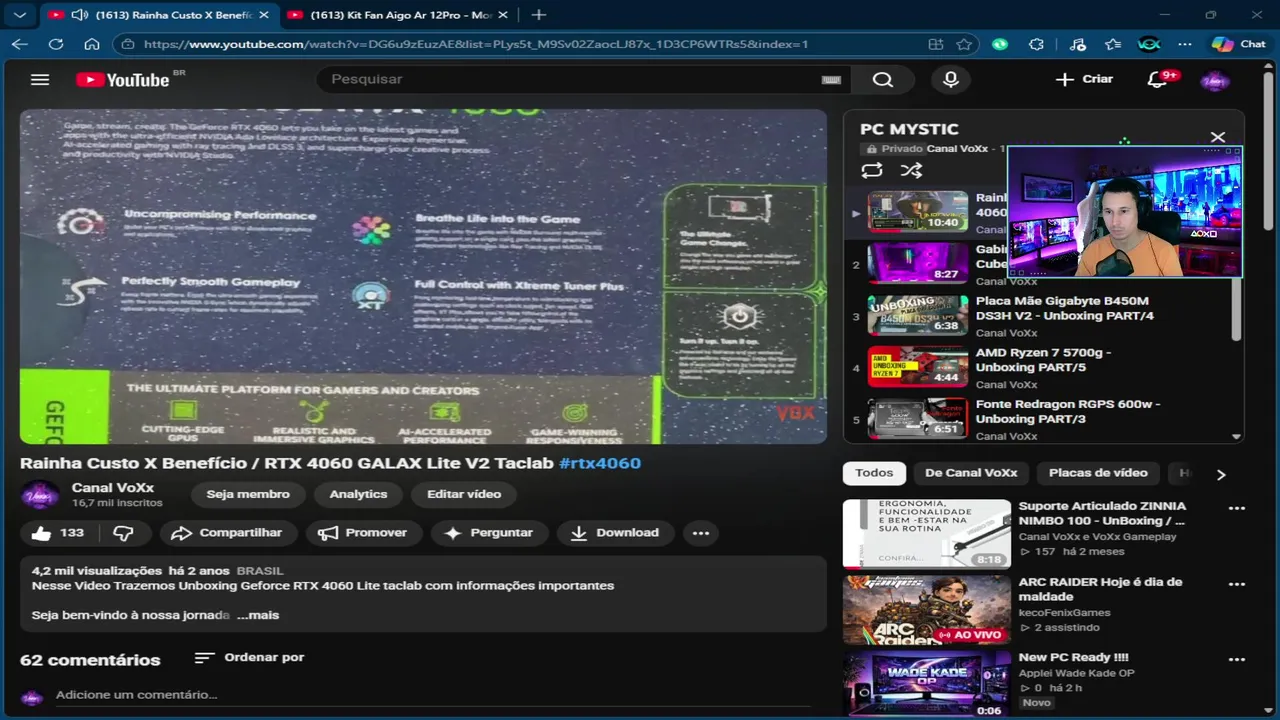Play the 10:40 playlist video thumbnail
Image resolution: width=1280 pixels, height=720 pixels.
[x=917, y=211]
